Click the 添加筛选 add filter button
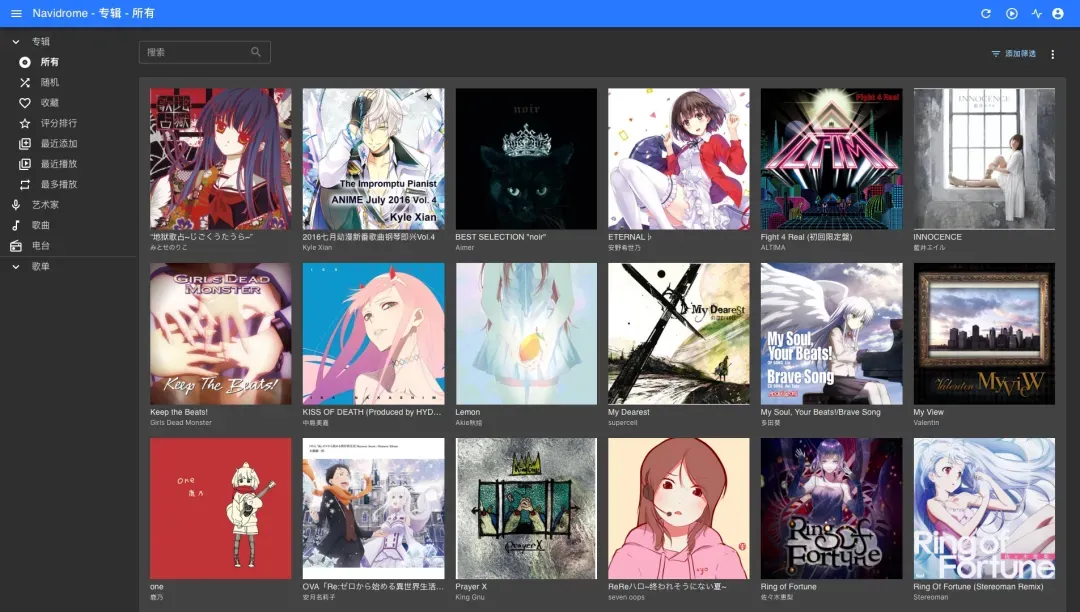This screenshot has height=612, width=1080. [x=1013, y=54]
